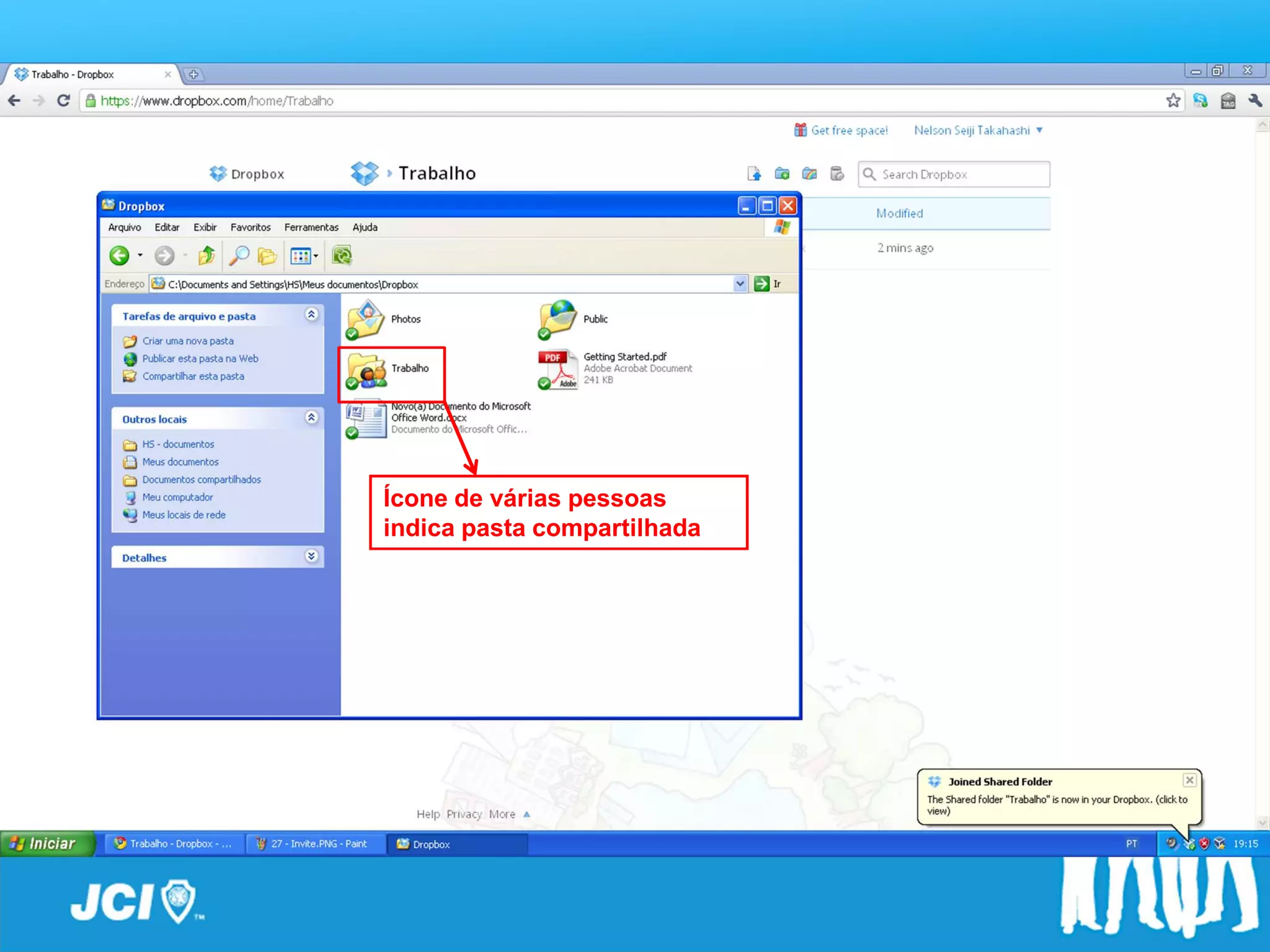The image size is (1270, 952).
Task: Expand the address bar dropdown arrow
Action: (740, 284)
